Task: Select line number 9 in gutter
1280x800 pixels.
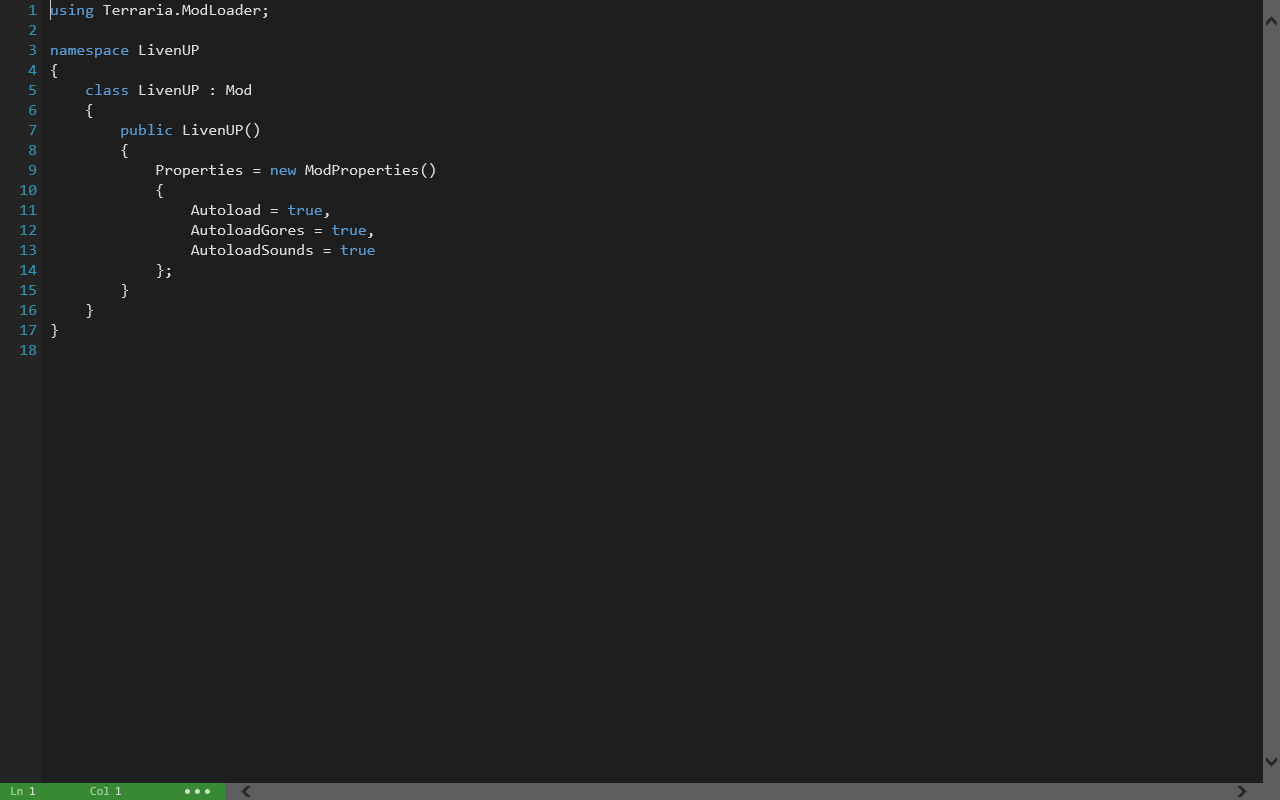Action: (x=32, y=170)
